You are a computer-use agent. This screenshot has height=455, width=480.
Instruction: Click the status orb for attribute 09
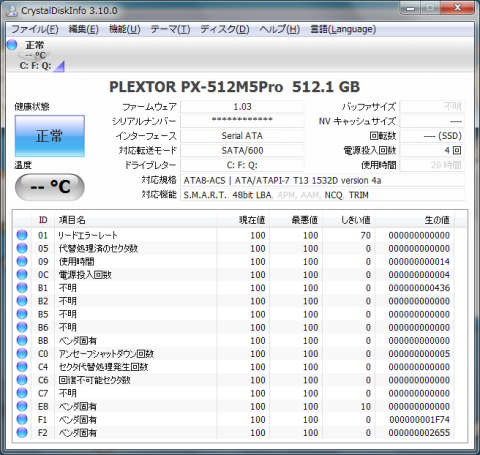[22, 261]
